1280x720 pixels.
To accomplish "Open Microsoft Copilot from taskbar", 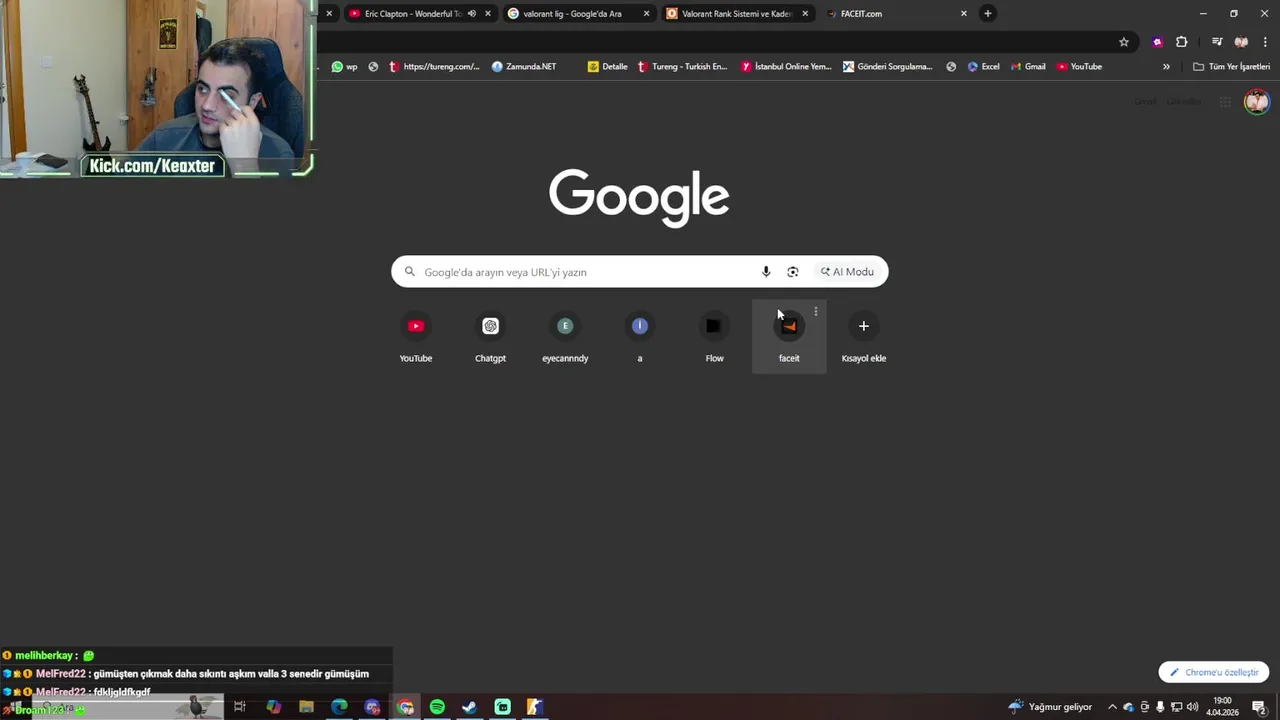I will [273, 707].
